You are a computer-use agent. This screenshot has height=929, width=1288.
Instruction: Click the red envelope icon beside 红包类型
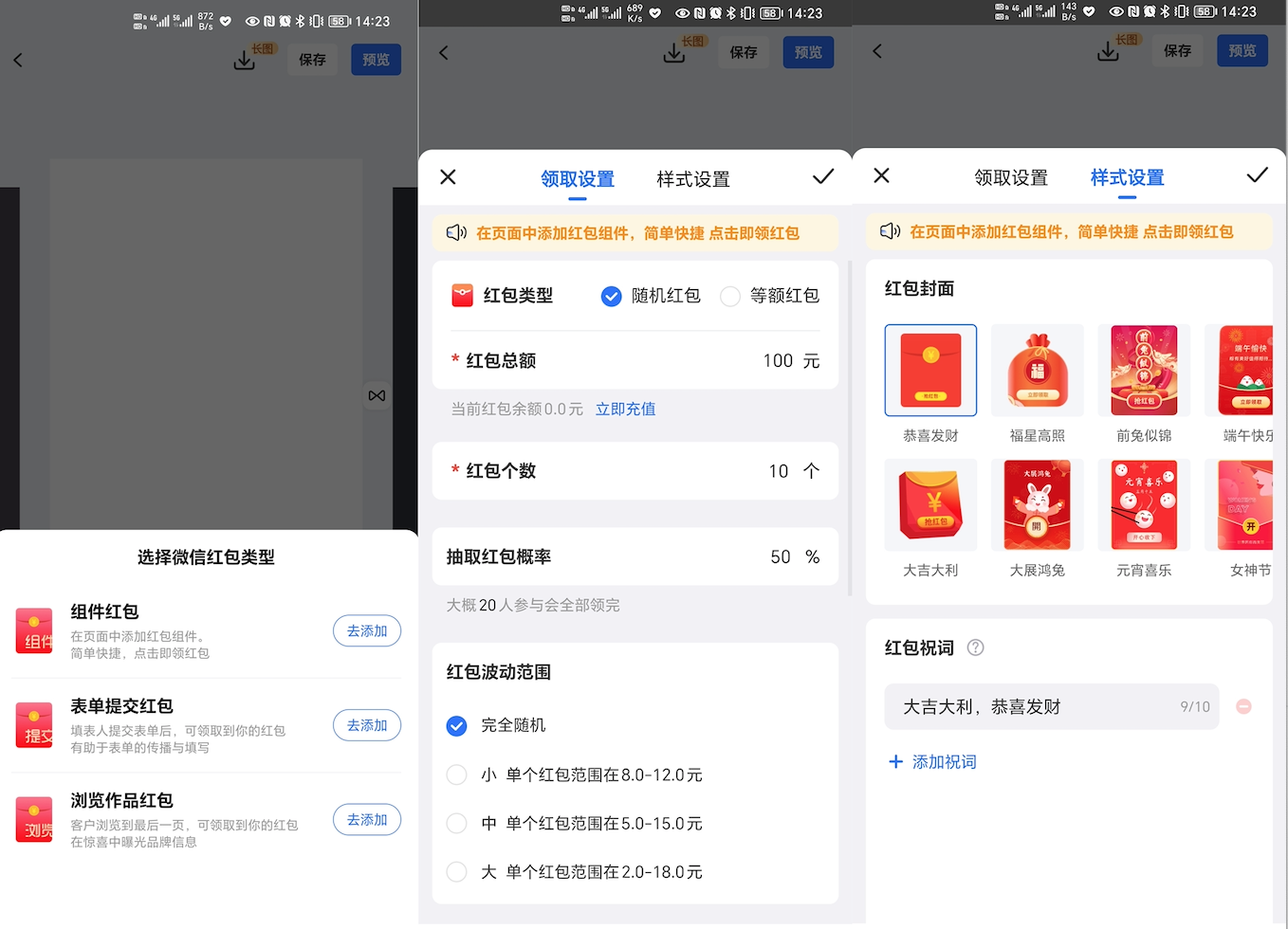click(462, 296)
